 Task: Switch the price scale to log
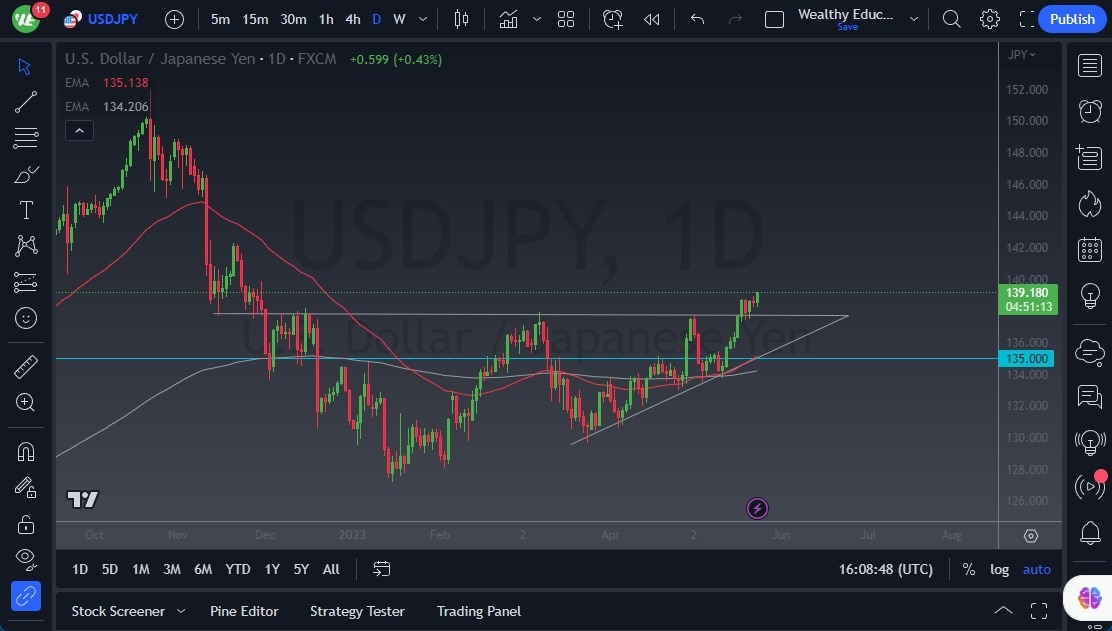coord(999,569)
